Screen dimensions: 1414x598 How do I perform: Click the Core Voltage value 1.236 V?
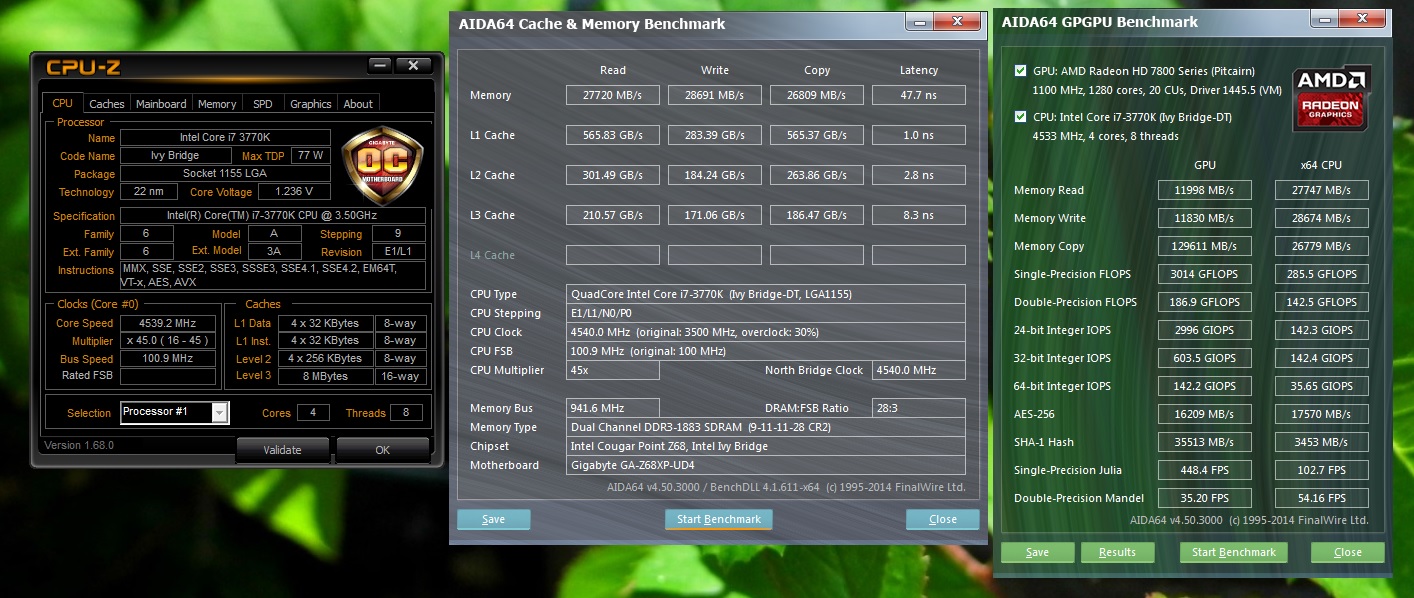[294, 192]
